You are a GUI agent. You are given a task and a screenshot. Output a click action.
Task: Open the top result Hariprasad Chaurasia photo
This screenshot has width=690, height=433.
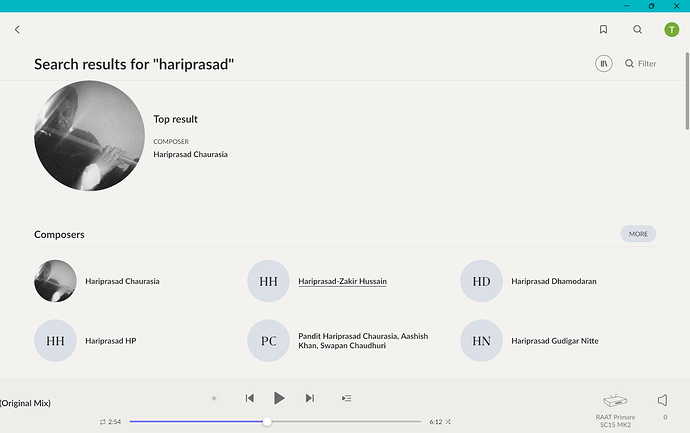(89, 136)
